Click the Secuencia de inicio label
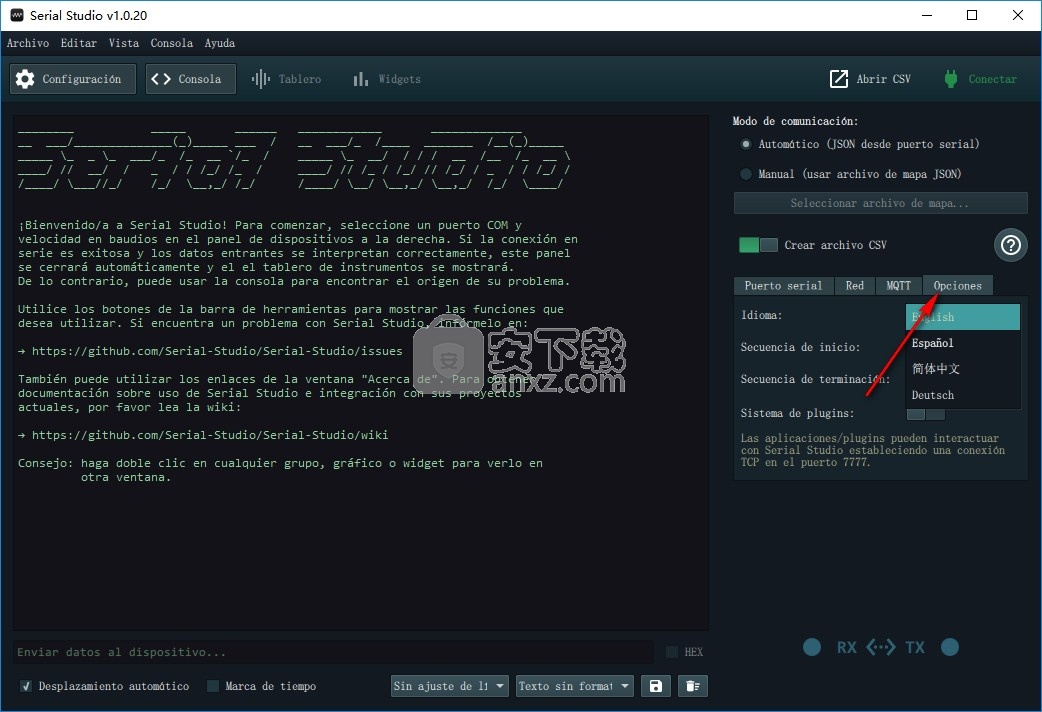Viewport: 1042px width, 712px height. pyautogui.click(x=800, y=347)
